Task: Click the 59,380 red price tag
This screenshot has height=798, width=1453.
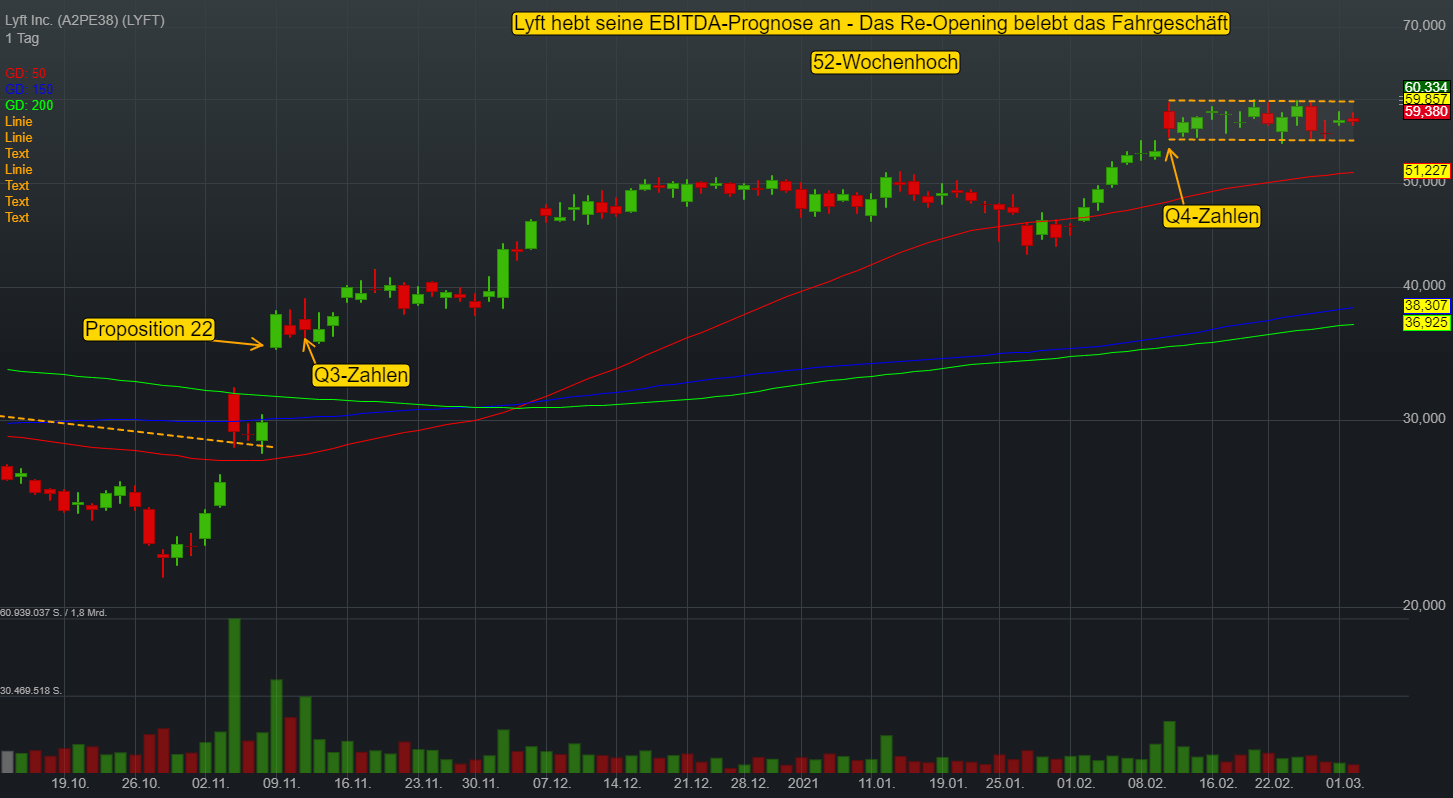Action: click(1426, 111)
